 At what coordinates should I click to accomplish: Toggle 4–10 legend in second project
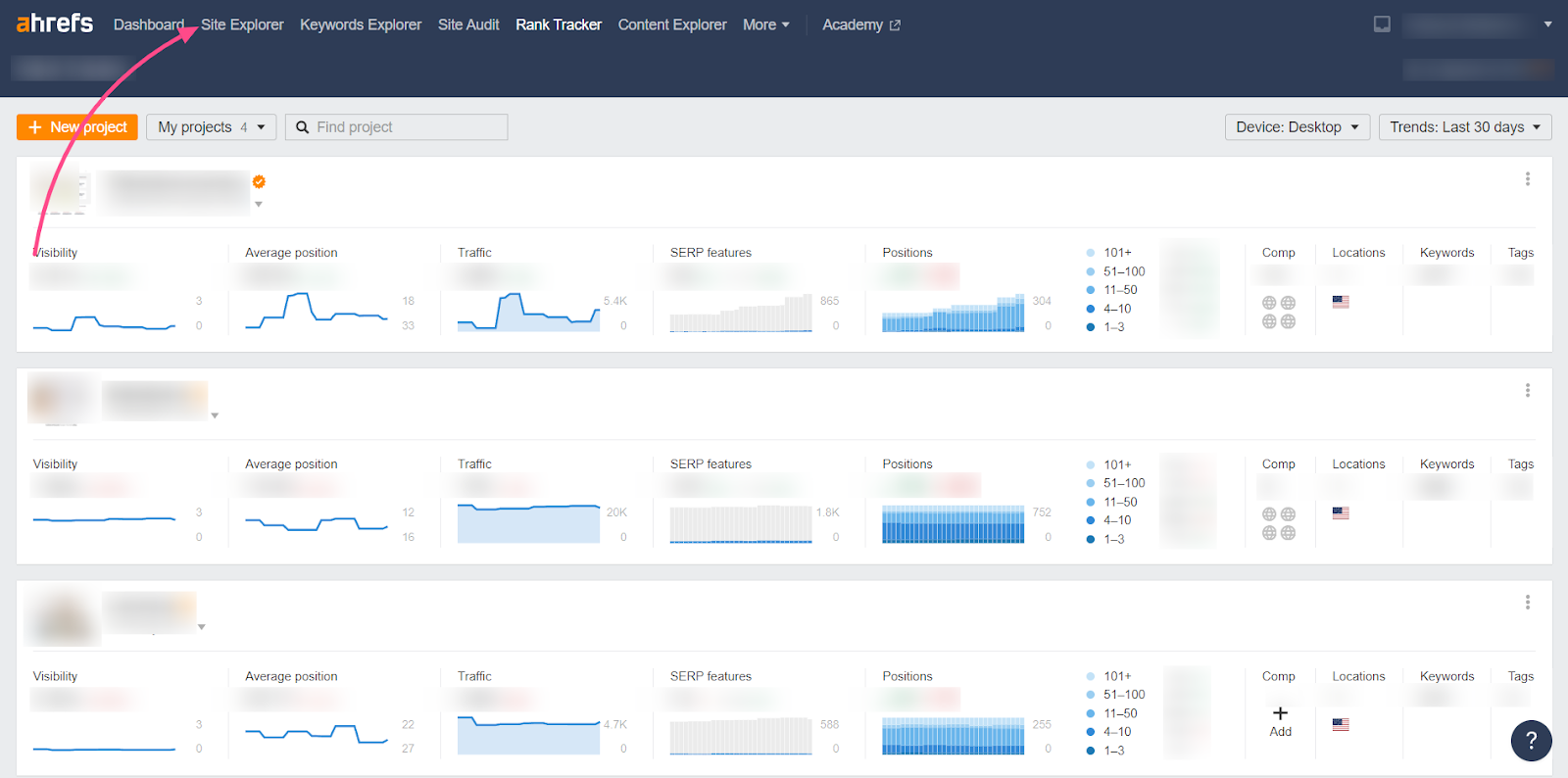tap(1108, 520)
